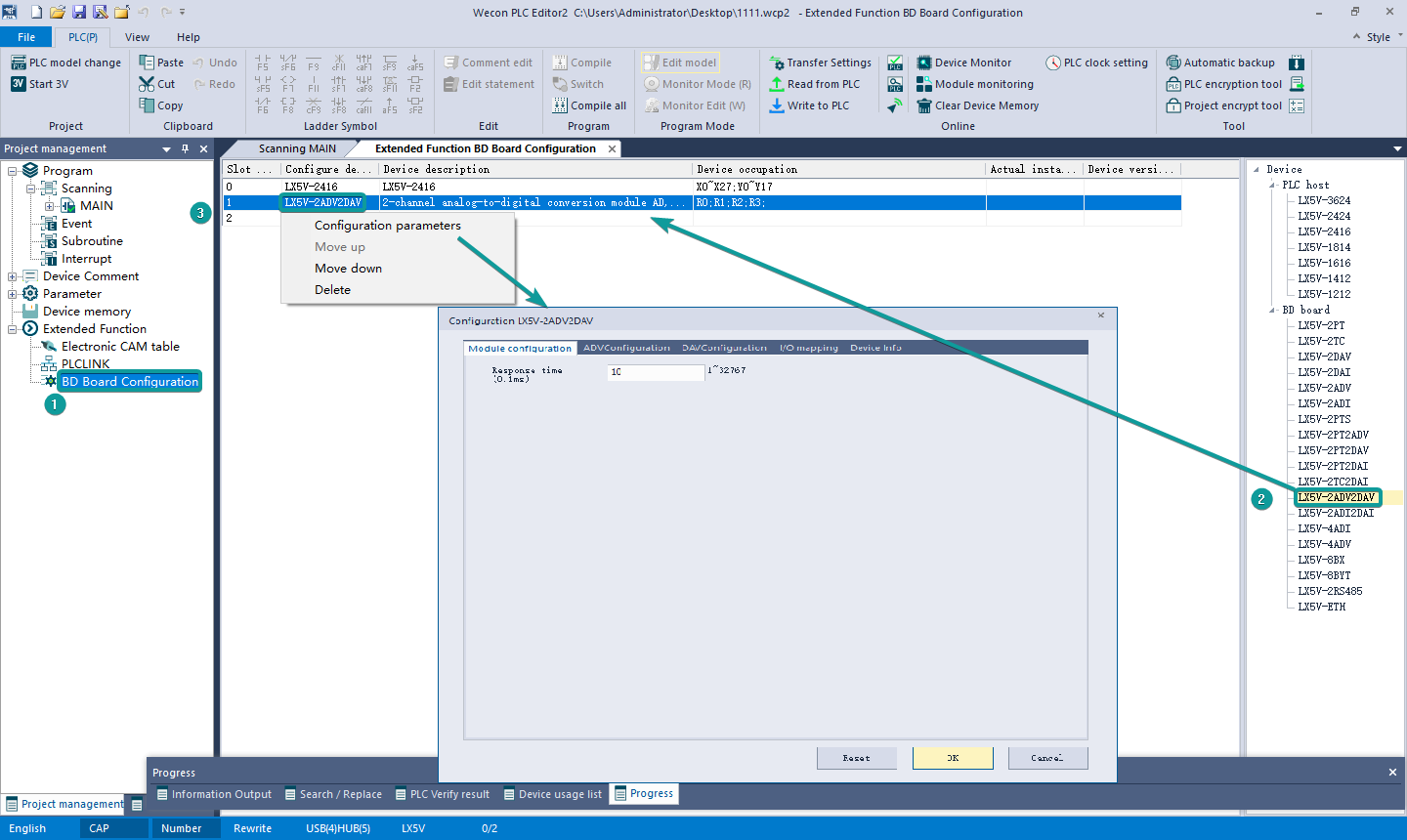Select LX5V-4ADI in the Device list

click(1324, 528)
